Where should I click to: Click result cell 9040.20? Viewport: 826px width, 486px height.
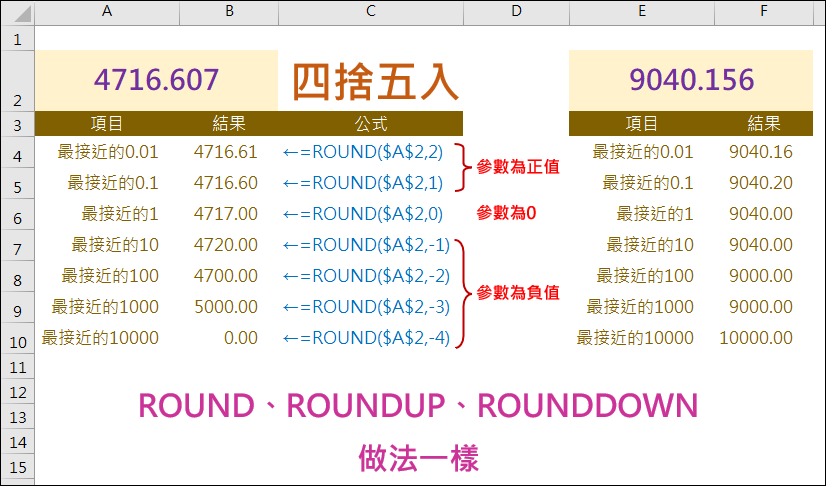761,183
